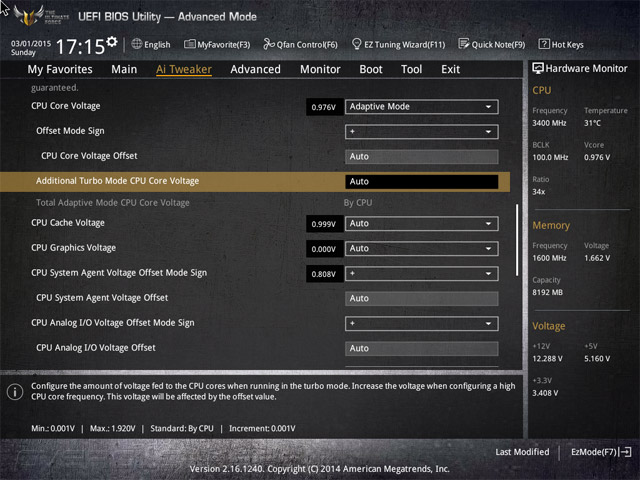The width and height of the screenshot is (640, 480).
Task: Click the 8192 MB capacity value
Action: coord(547,292)
